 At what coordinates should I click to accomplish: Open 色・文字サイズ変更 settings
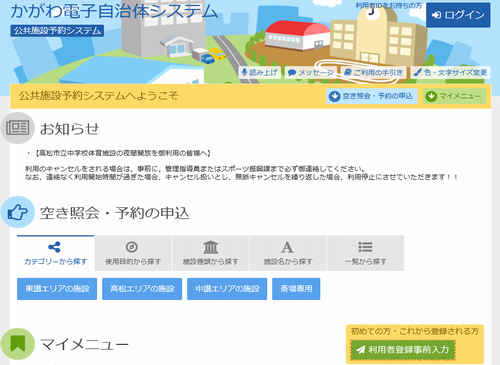450,72
